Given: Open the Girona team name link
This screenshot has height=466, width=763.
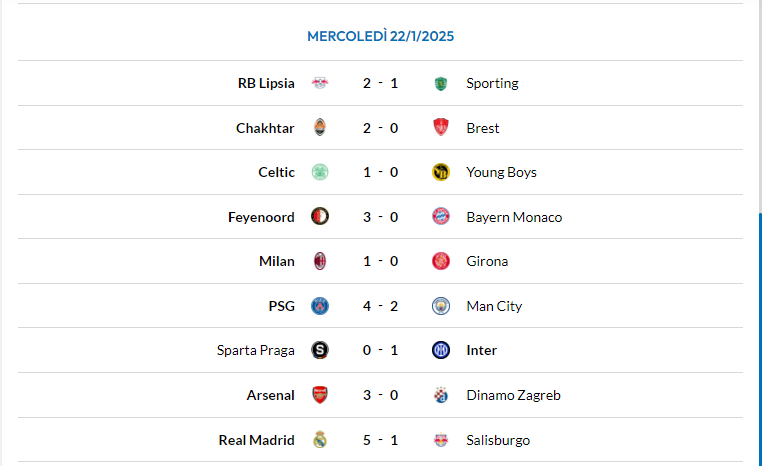Looking at the screenshot, I should tap(487, 261).
